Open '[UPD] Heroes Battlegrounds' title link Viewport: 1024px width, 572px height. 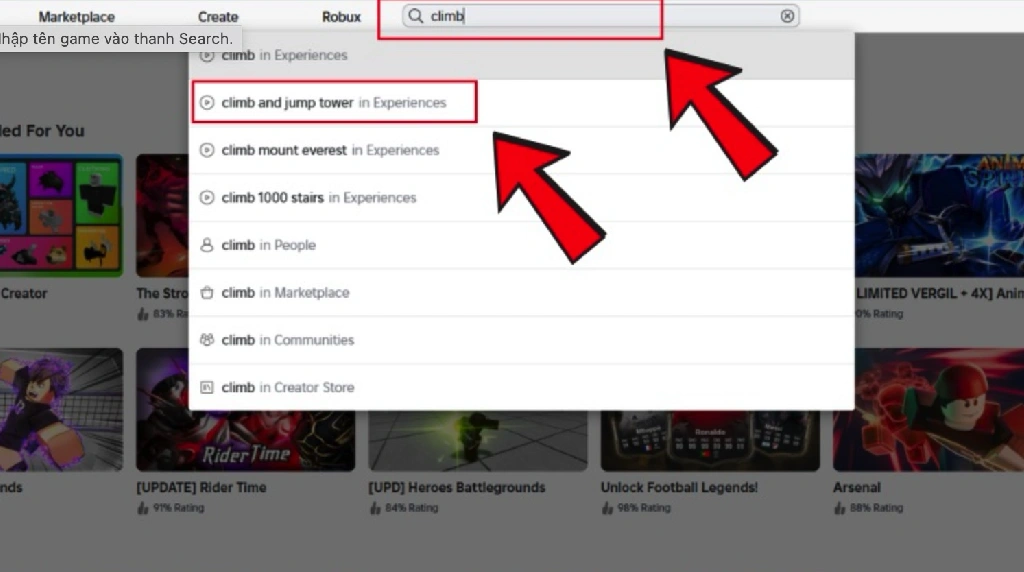coord(456,487)
